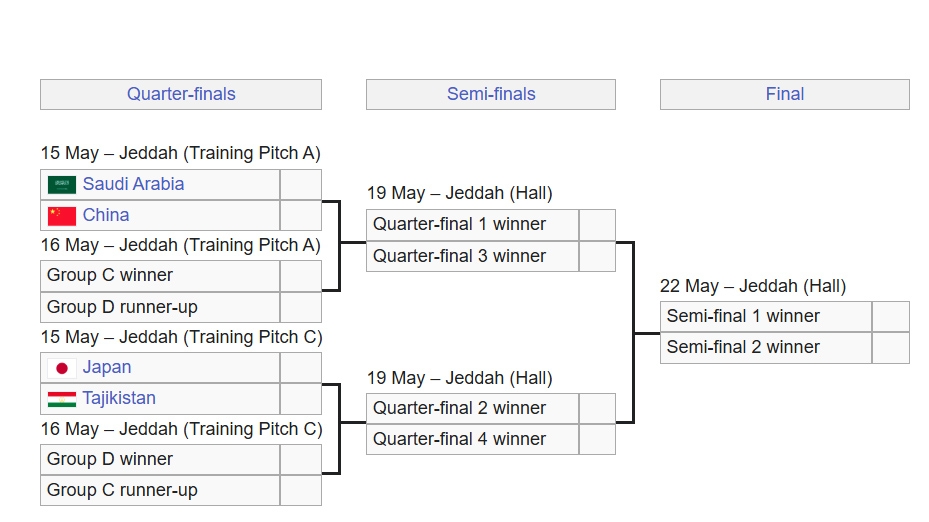Select the Group C runner-up cell

coord(160,491)
